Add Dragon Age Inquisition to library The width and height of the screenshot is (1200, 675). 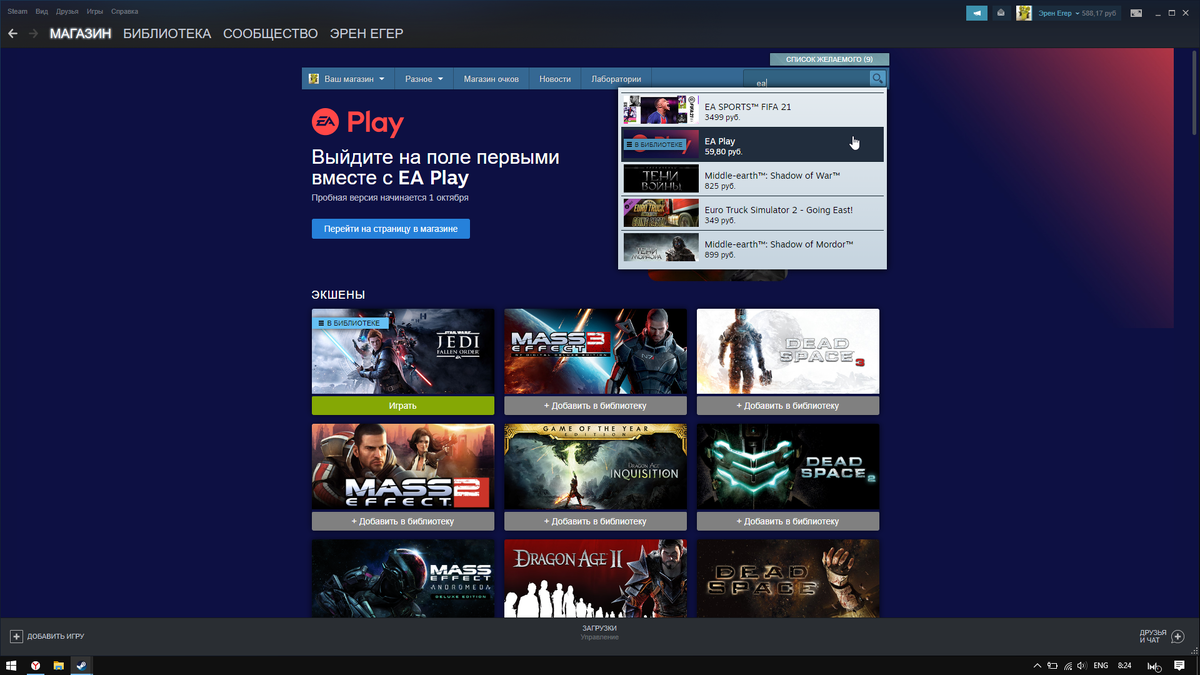pos(595,521)
